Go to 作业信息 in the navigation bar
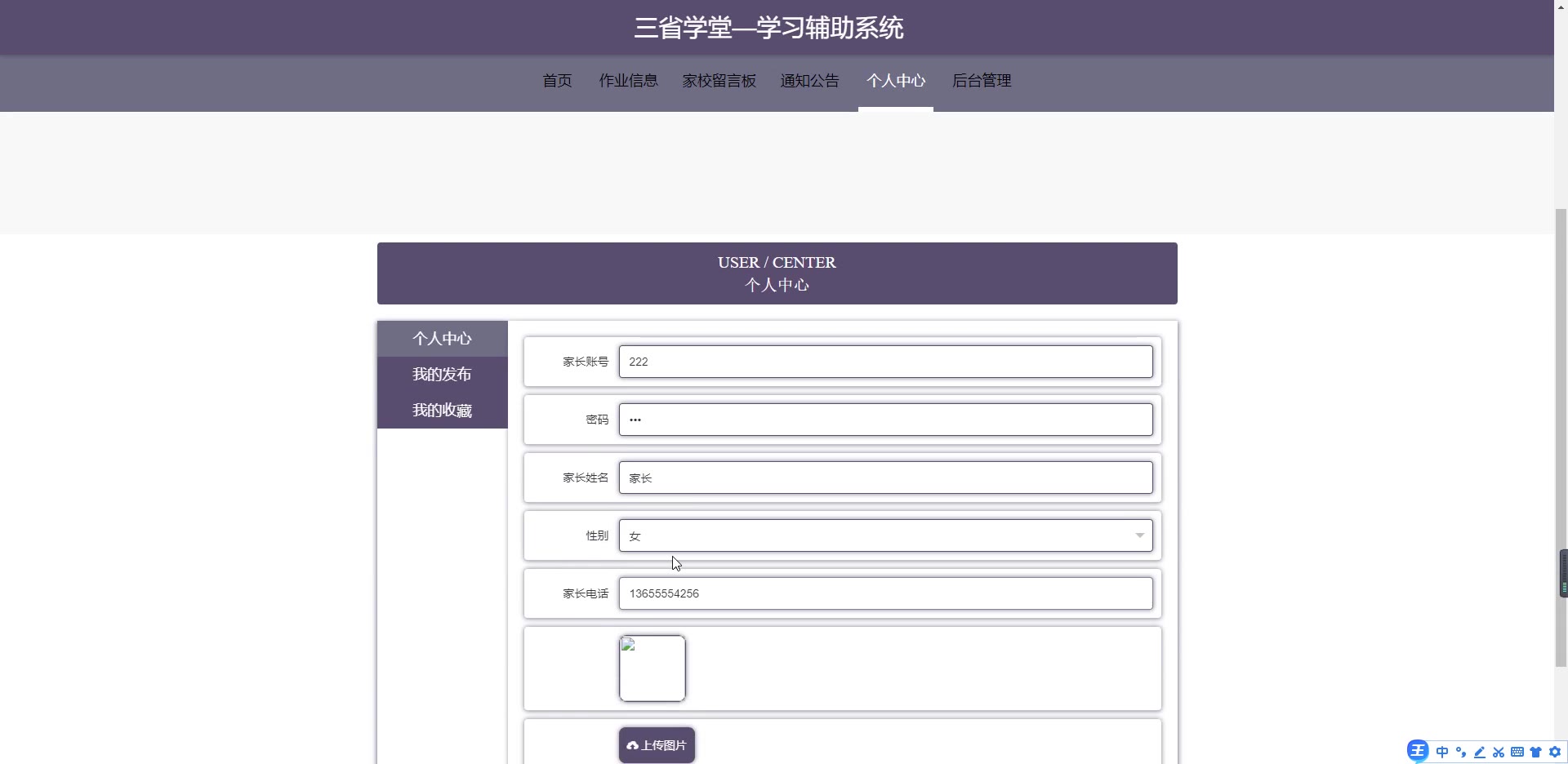This screenshot has height=764, width=1568. click(628, 81)
